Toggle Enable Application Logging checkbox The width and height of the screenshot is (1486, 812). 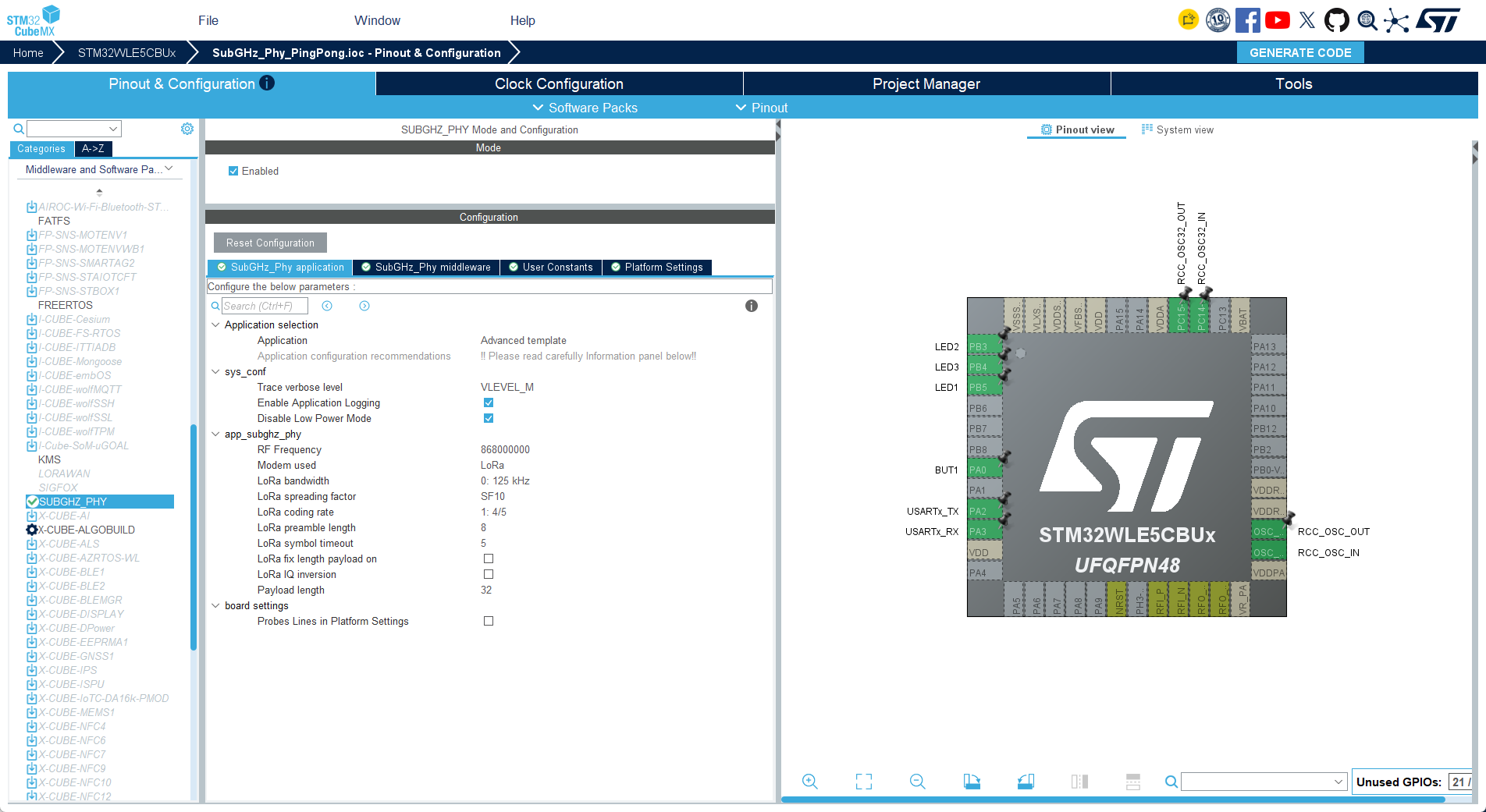coord(489,402)
